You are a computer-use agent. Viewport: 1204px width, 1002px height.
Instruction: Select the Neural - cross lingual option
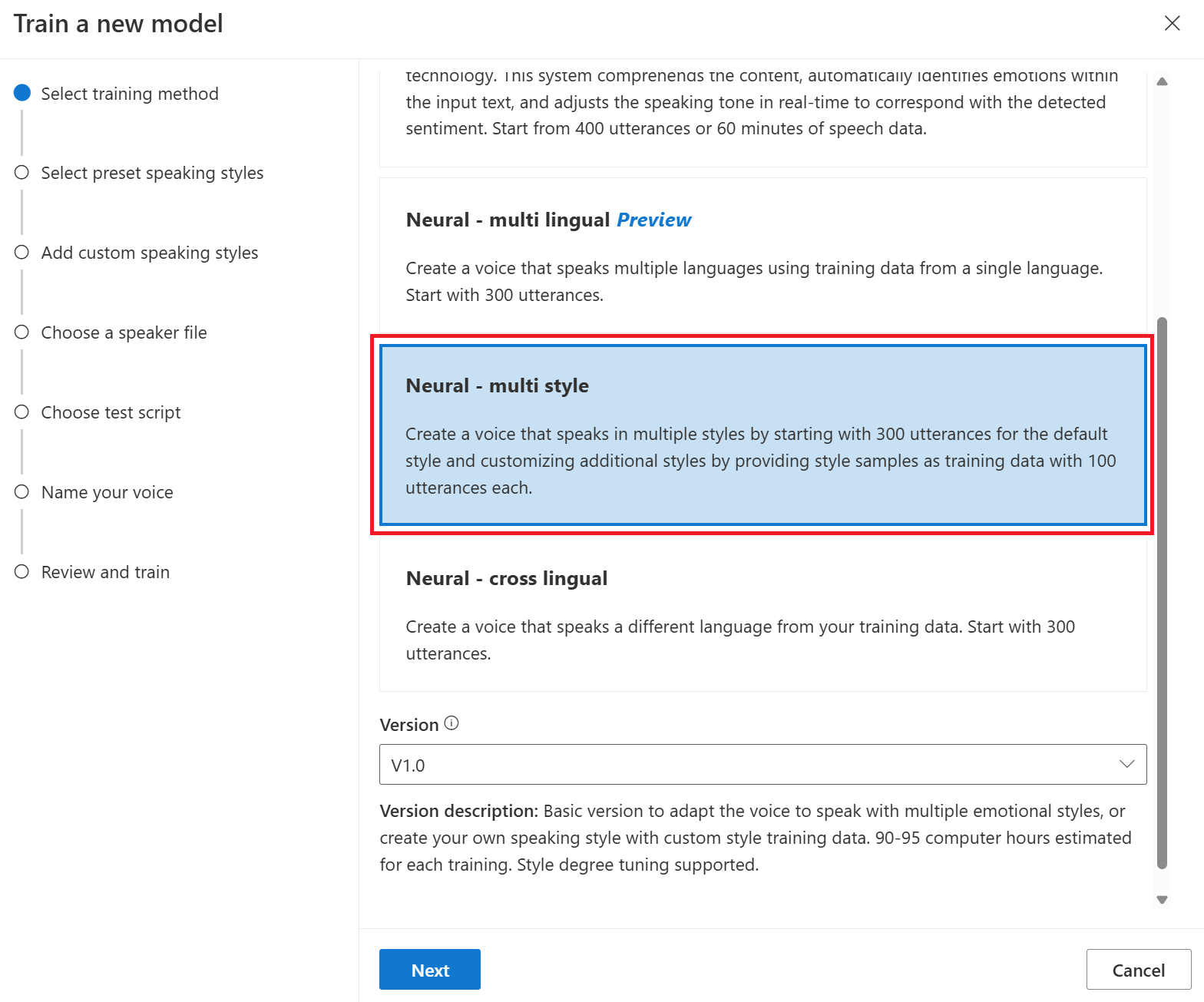click(762, 614)
